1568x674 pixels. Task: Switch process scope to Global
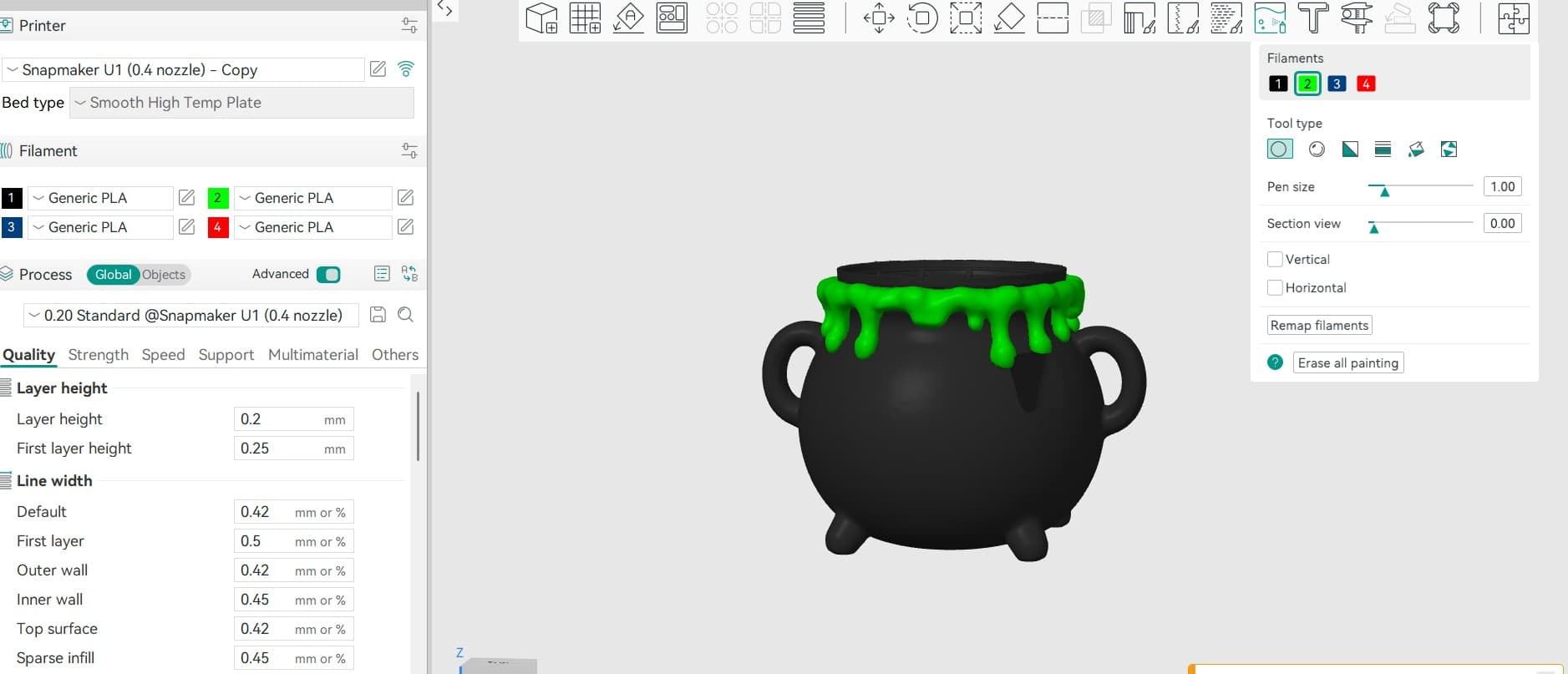(113, 275)
